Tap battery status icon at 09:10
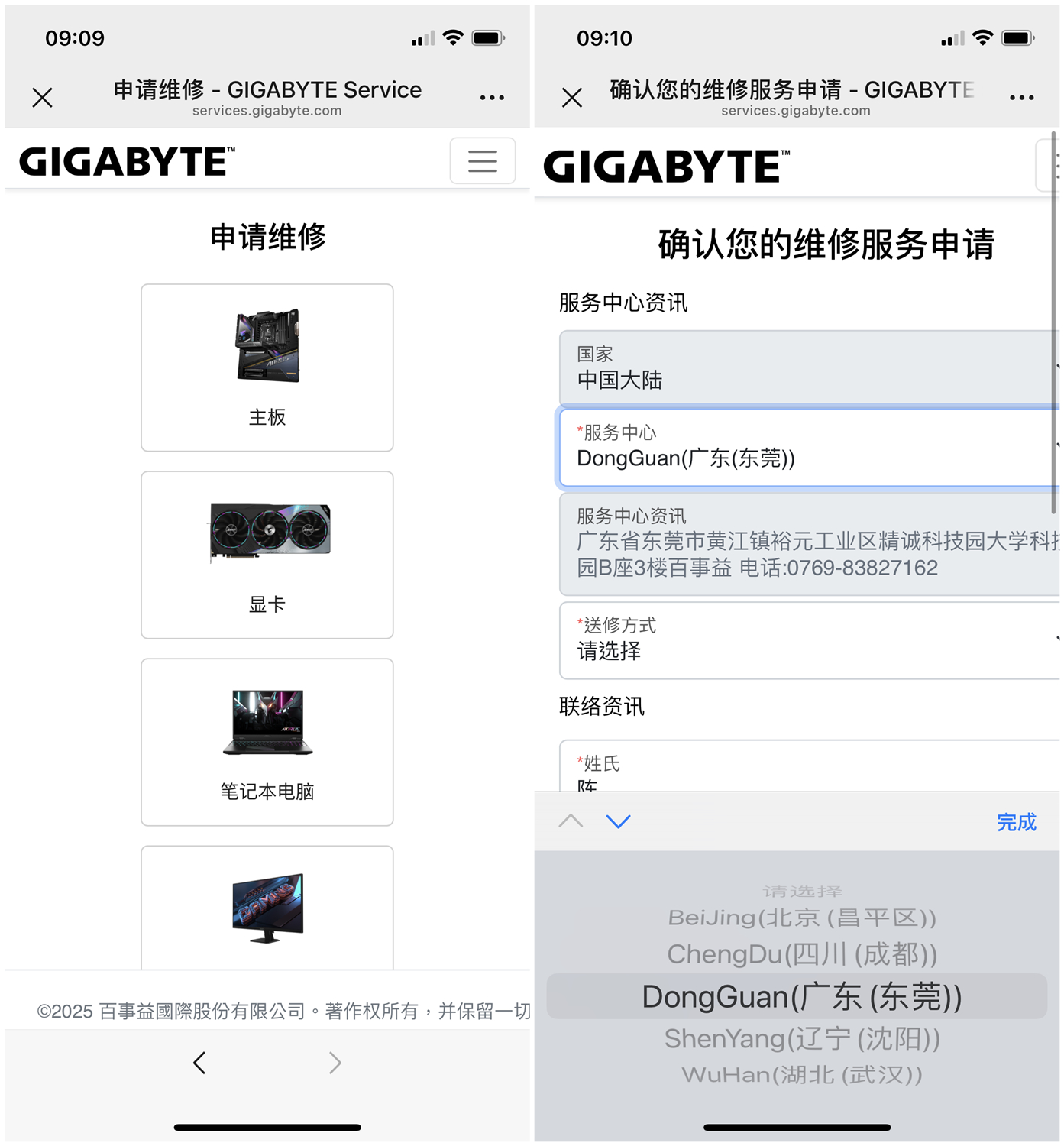The height and width of the screenshot is (1146, 1064). coord(1017,37)
